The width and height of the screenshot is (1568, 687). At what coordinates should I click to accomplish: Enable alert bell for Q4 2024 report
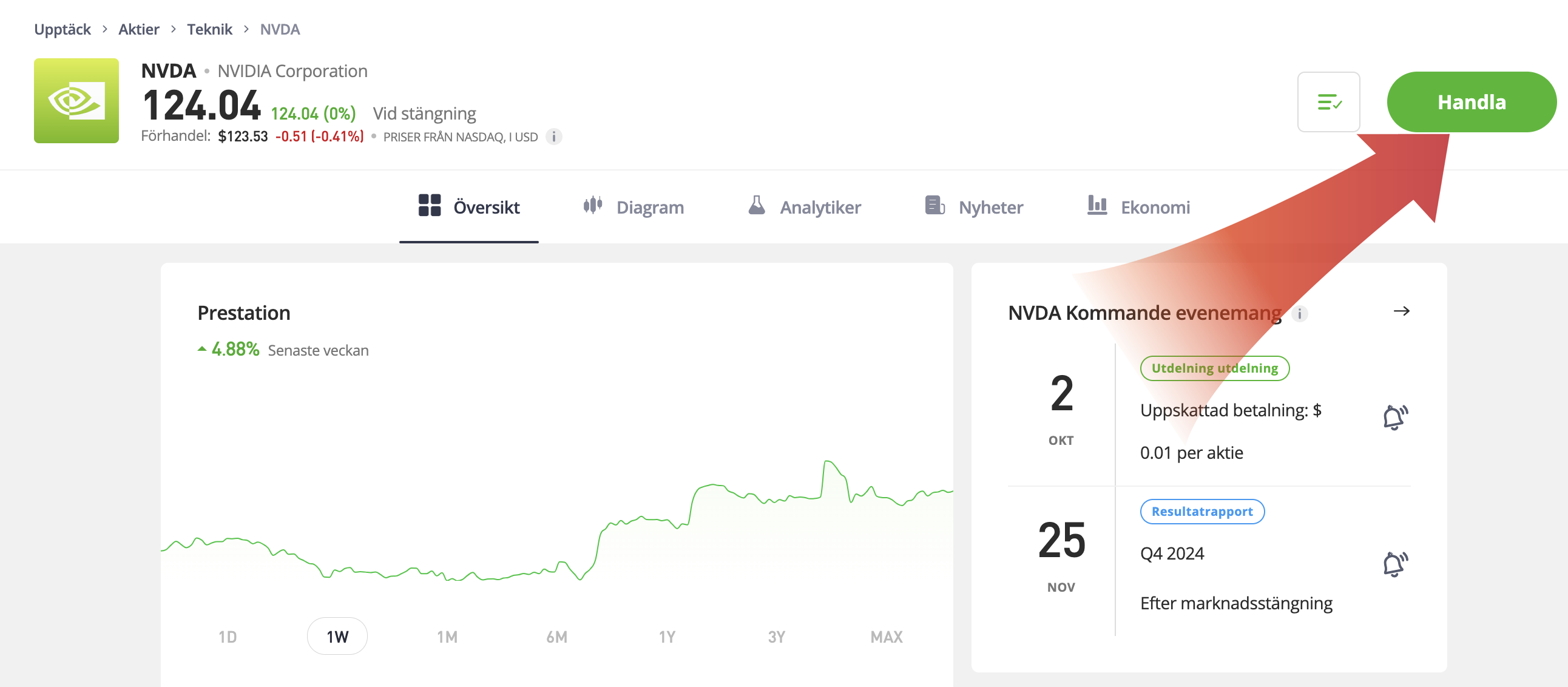(x=1394, y=564)
